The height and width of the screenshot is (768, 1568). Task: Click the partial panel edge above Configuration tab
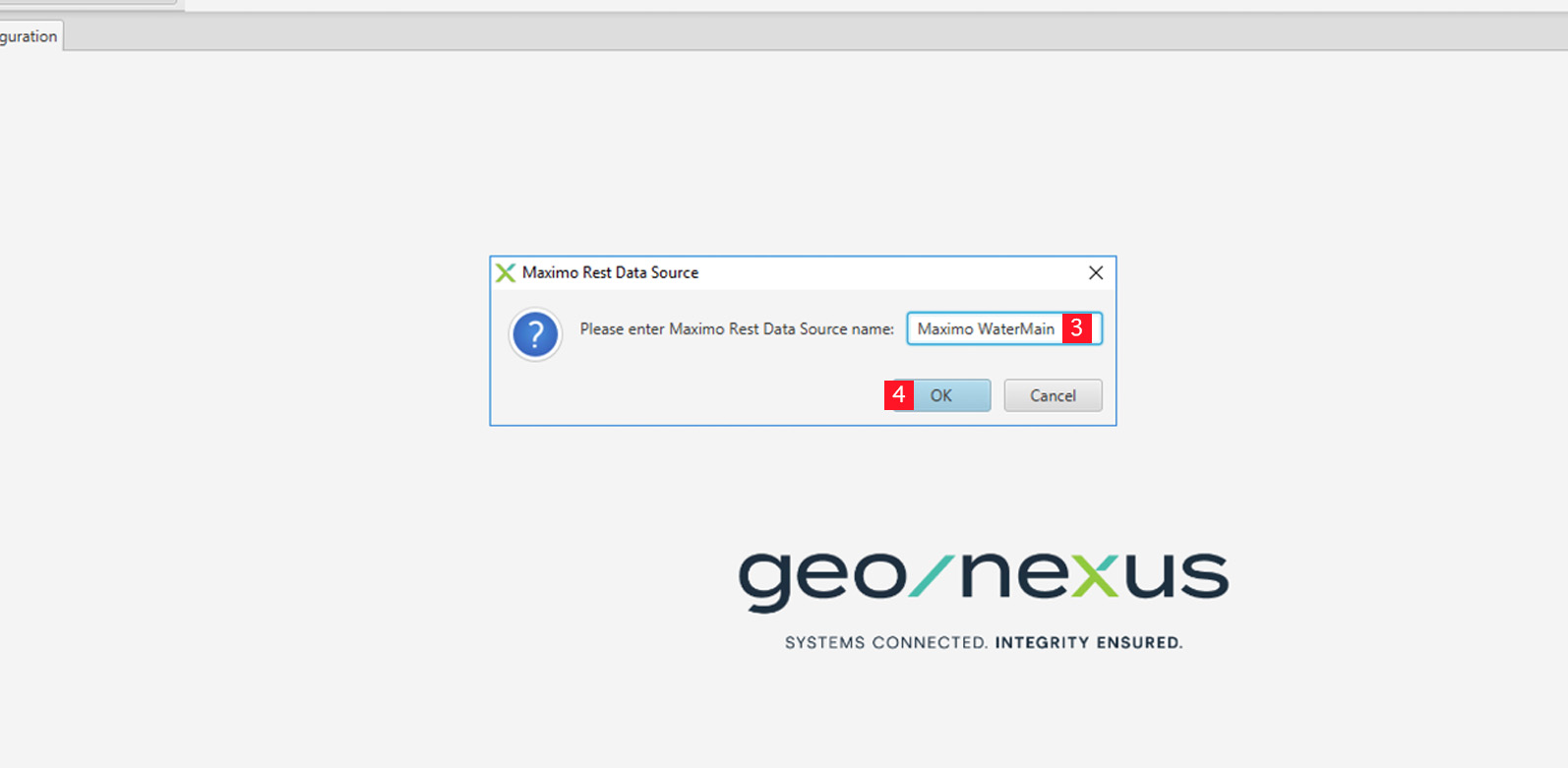tap(89, 3)
